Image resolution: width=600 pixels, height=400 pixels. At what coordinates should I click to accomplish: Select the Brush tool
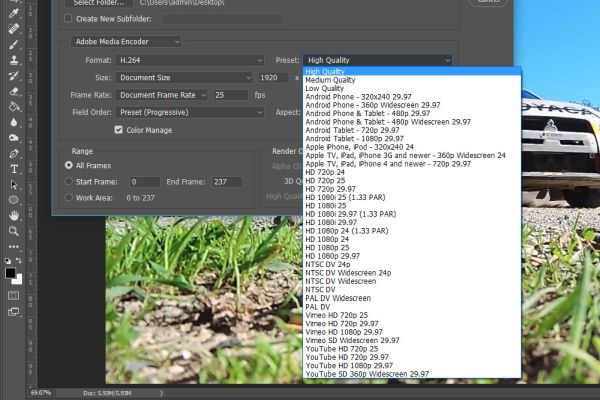pos(14,44)
